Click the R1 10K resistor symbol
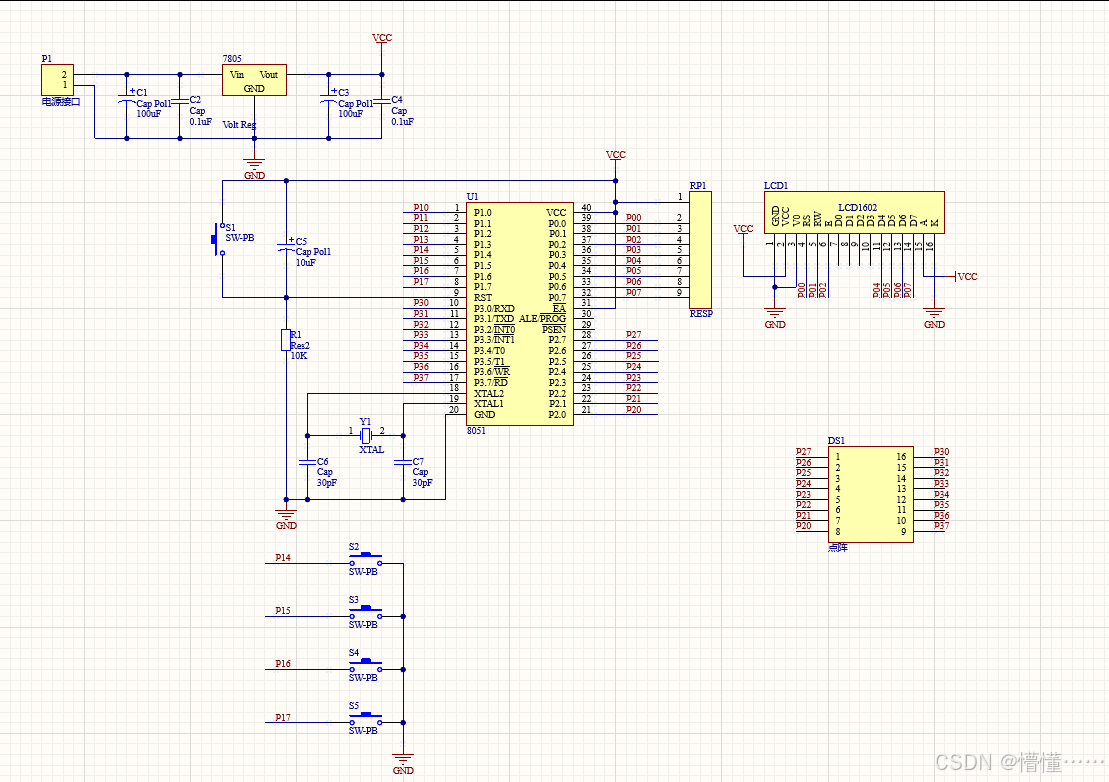1109x782 pixels. click(286, 340)
